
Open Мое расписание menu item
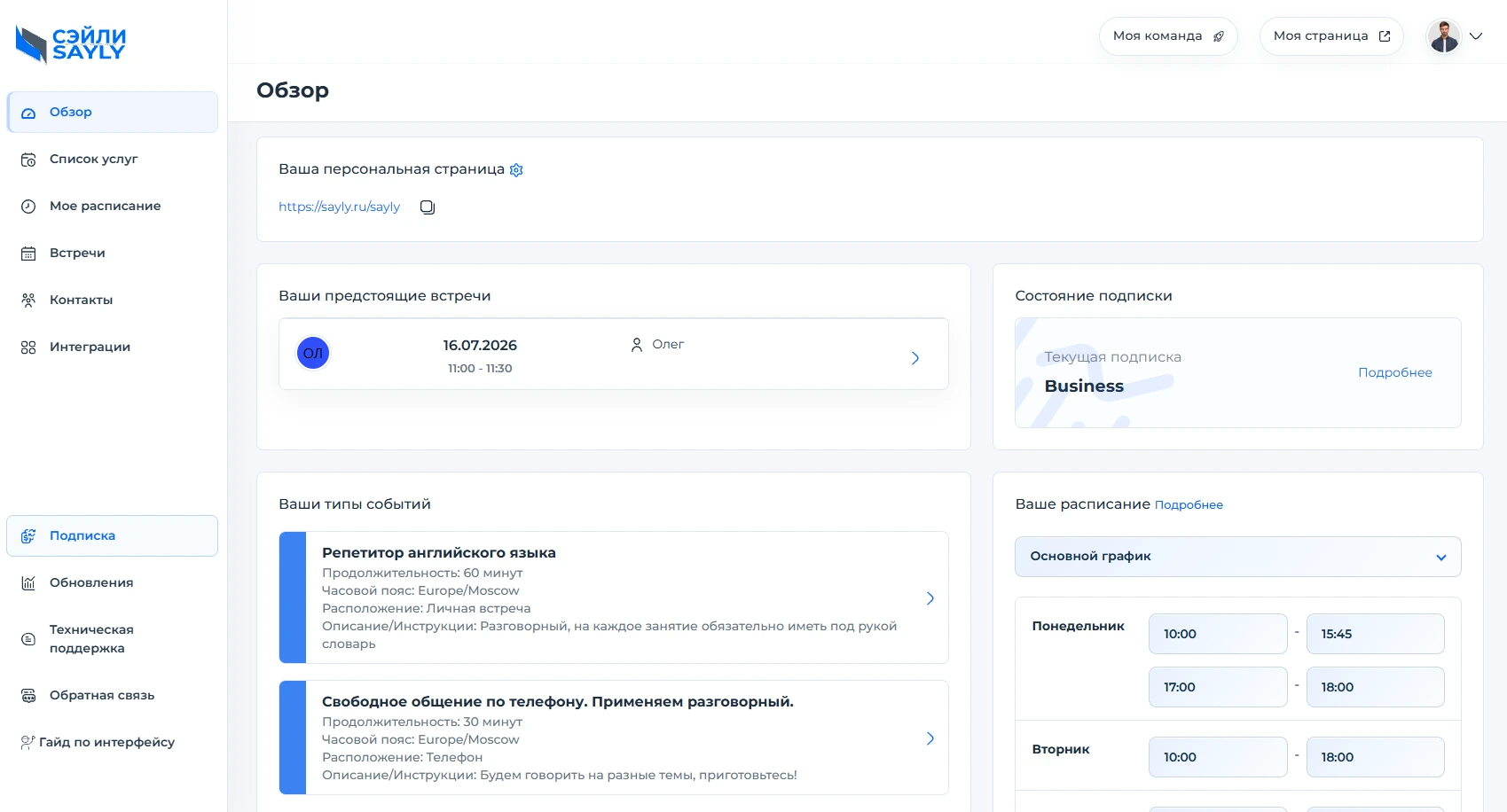(112, 207)
